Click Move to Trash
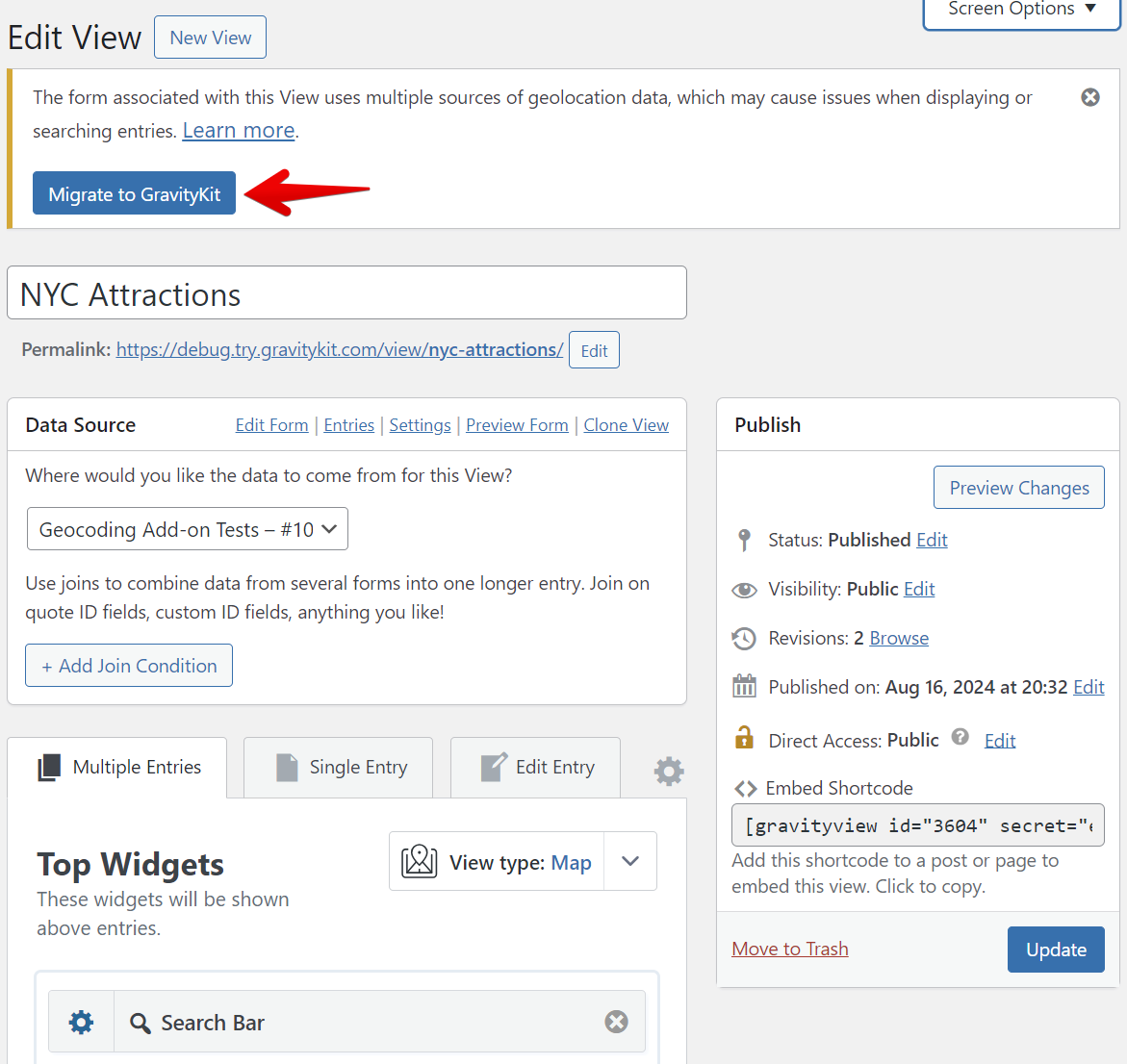Viewport: 1127px width, 1064px height. coord(789,950)
